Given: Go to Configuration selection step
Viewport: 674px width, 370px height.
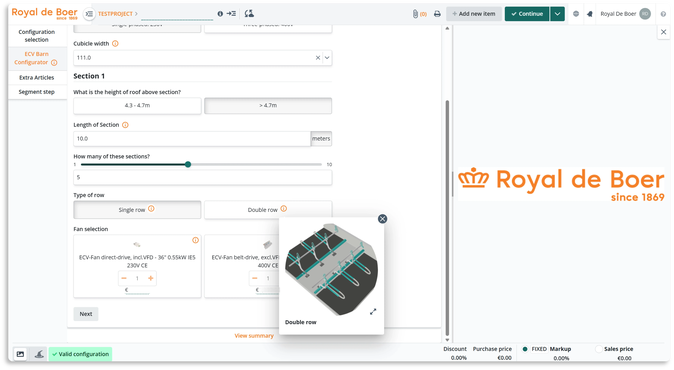Looking at the screenshot, I should click(x=37, y=36).
